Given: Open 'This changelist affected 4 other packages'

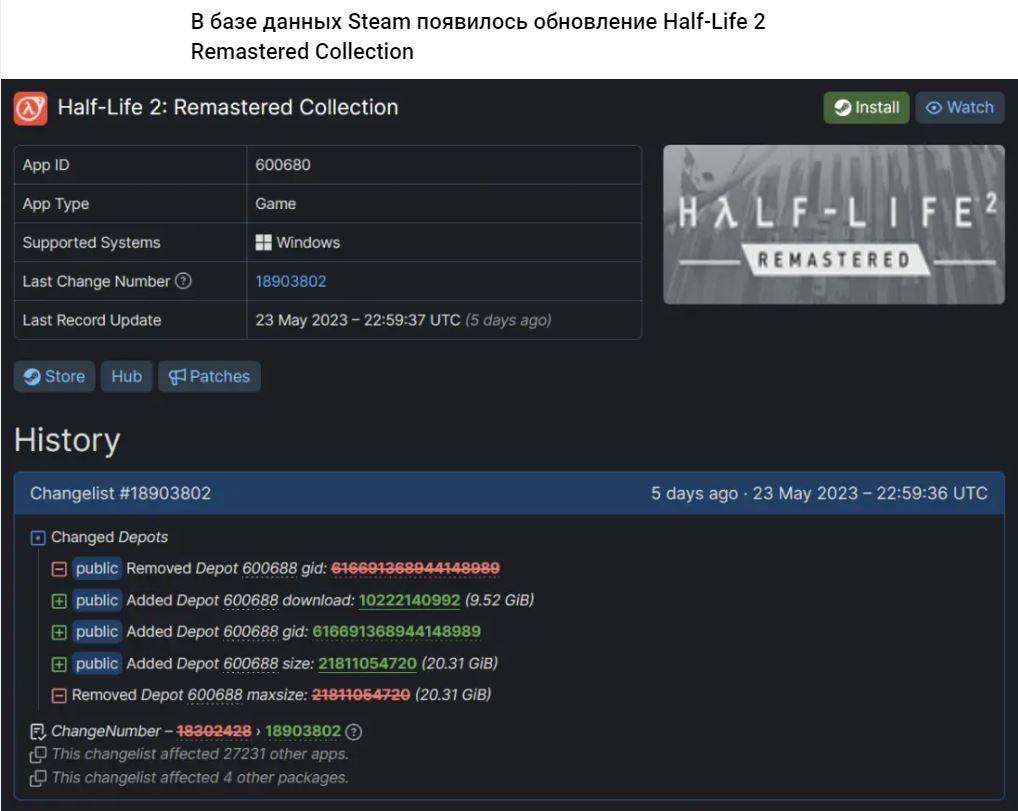Looking at the screenshot, I should coord(200,778).
